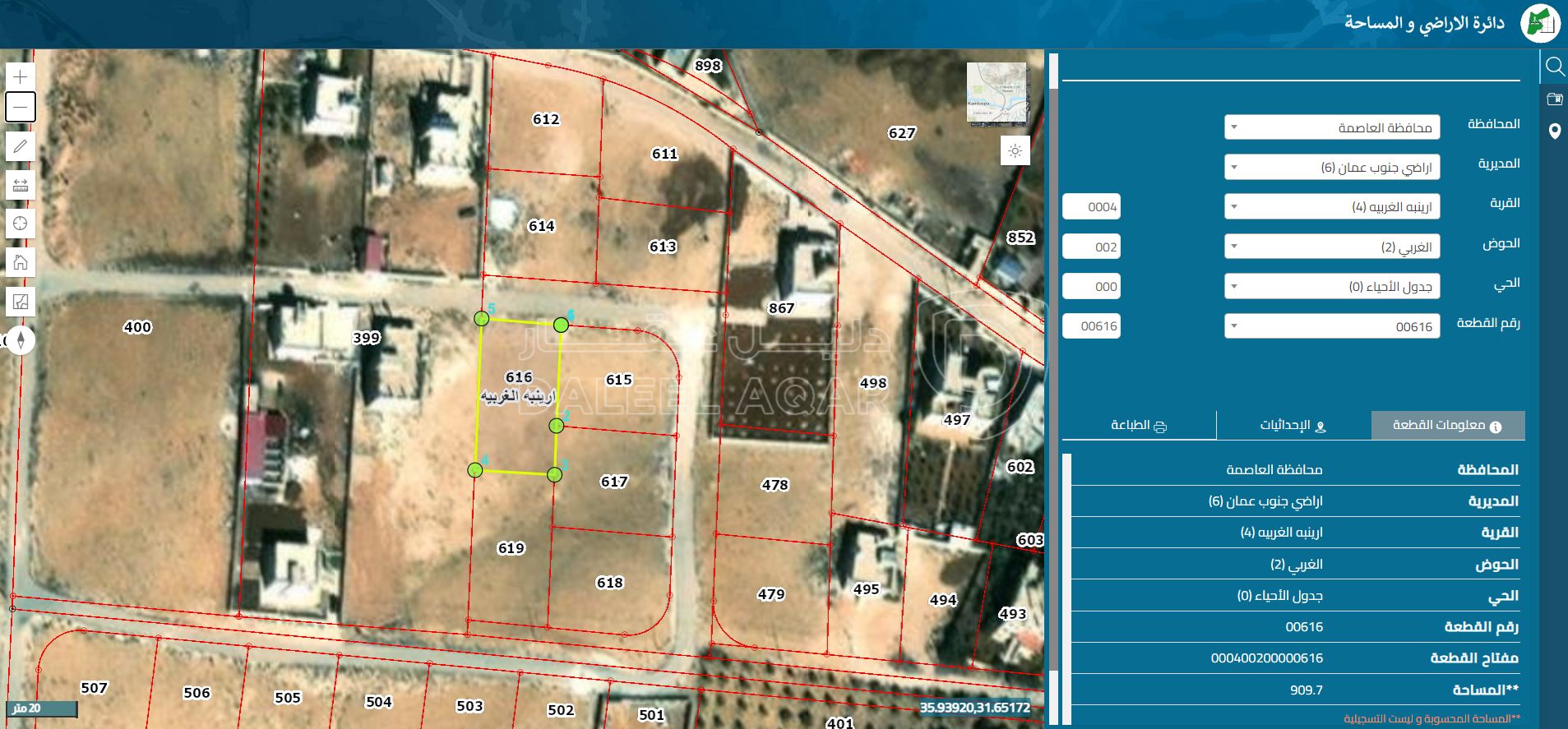Expand the directorate (المديرية) dropdown
This screenshot has width=1568, height=729.
click(x=1331, y=168)
